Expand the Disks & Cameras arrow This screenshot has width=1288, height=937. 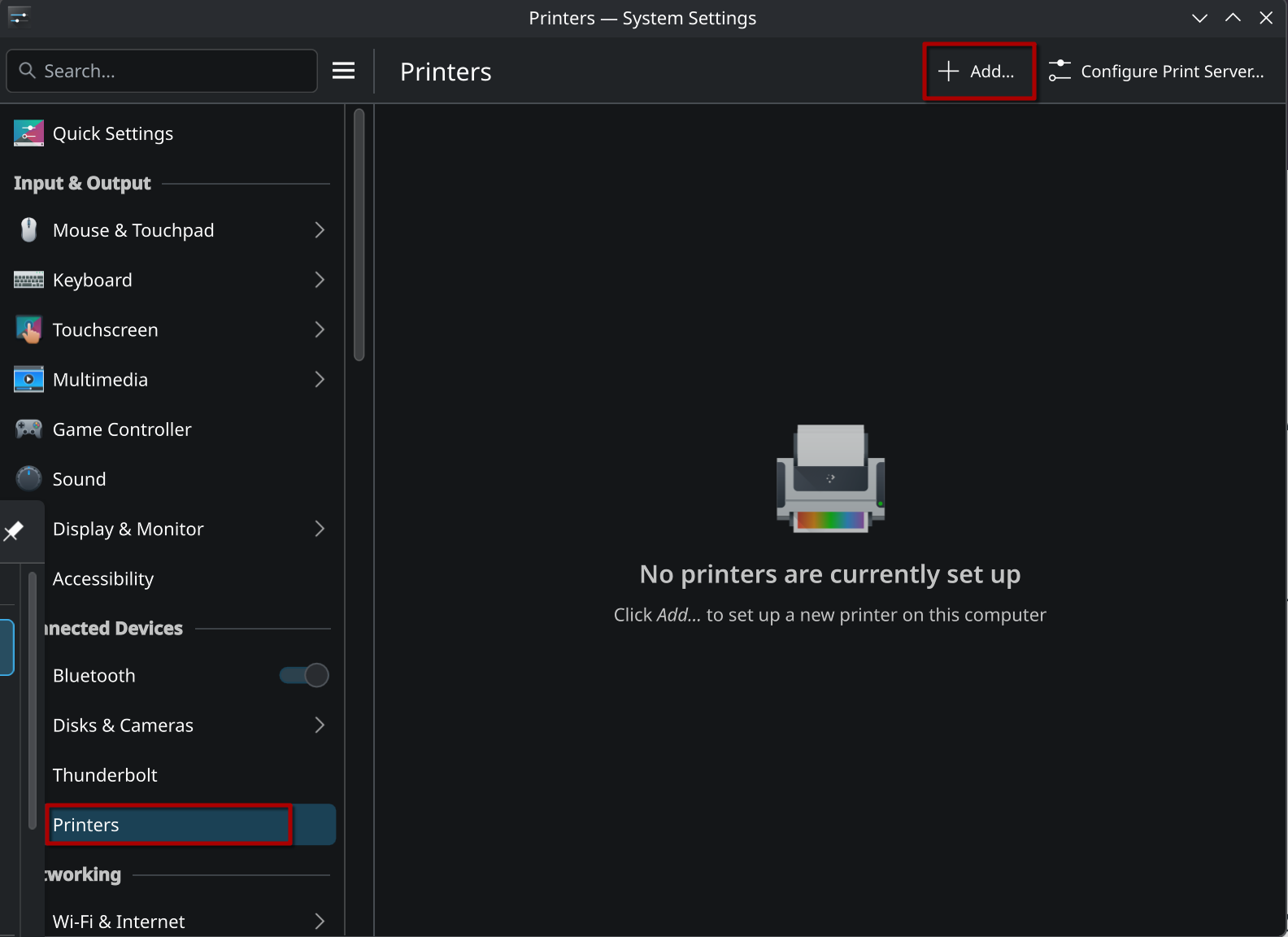[320, 726]
